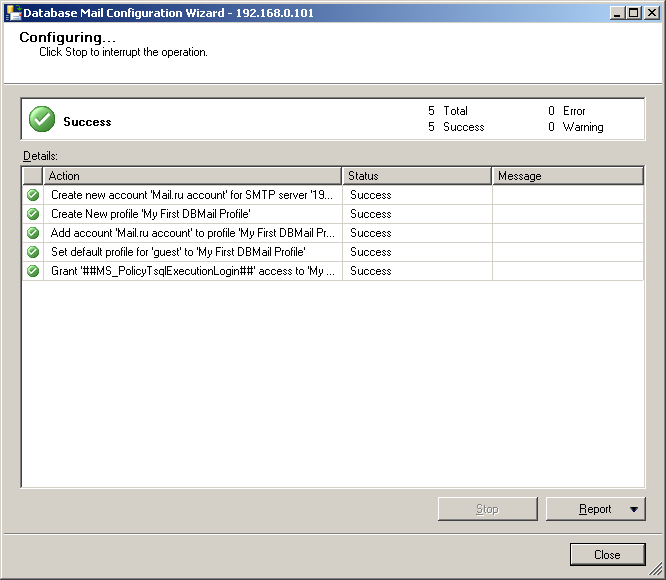The image size is (666, 580).
Task: Click the '0 Warning' summary count
Action: pos(576,127)
